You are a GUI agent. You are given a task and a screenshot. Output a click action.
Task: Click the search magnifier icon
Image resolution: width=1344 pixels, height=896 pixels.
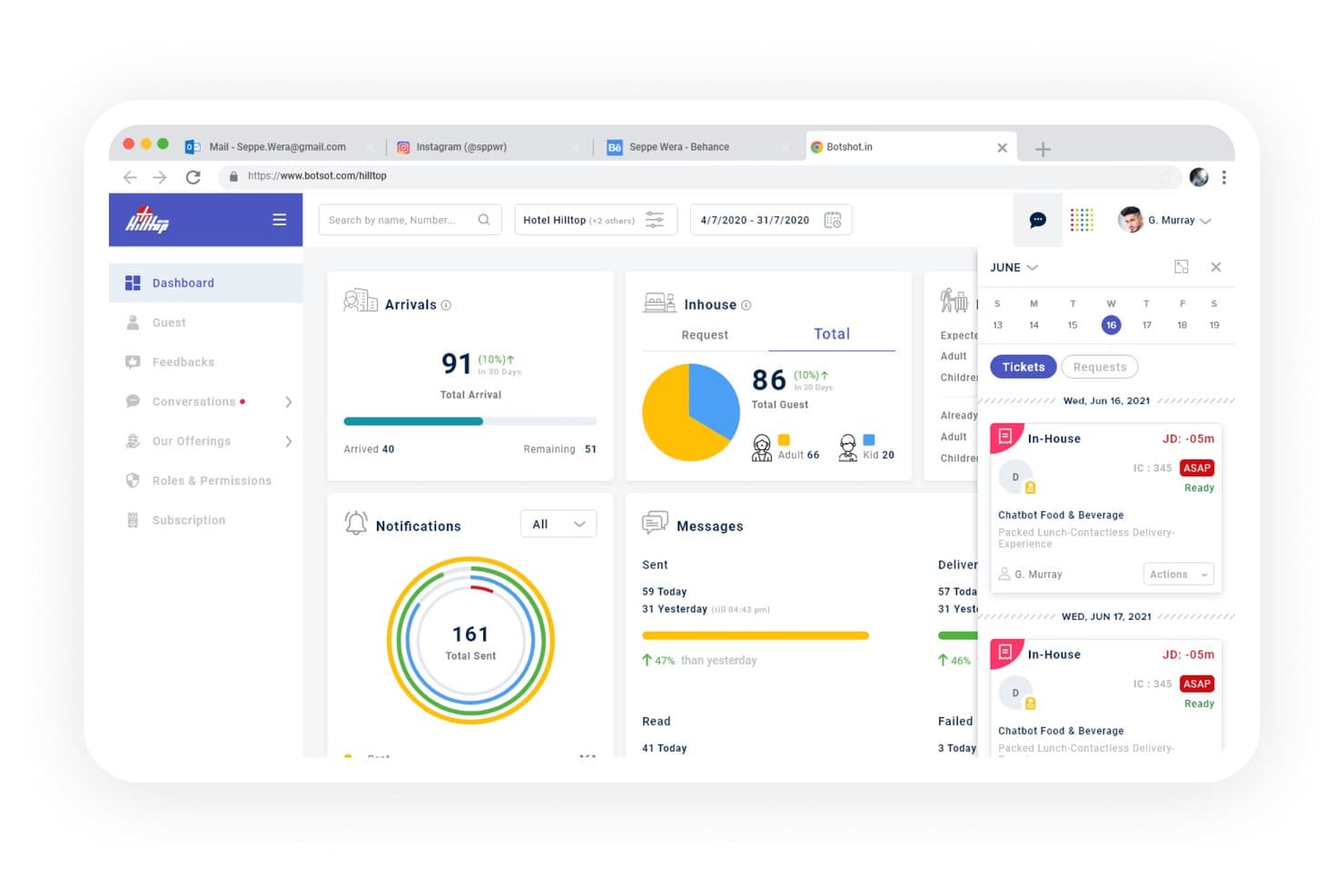tap(484, 220)
